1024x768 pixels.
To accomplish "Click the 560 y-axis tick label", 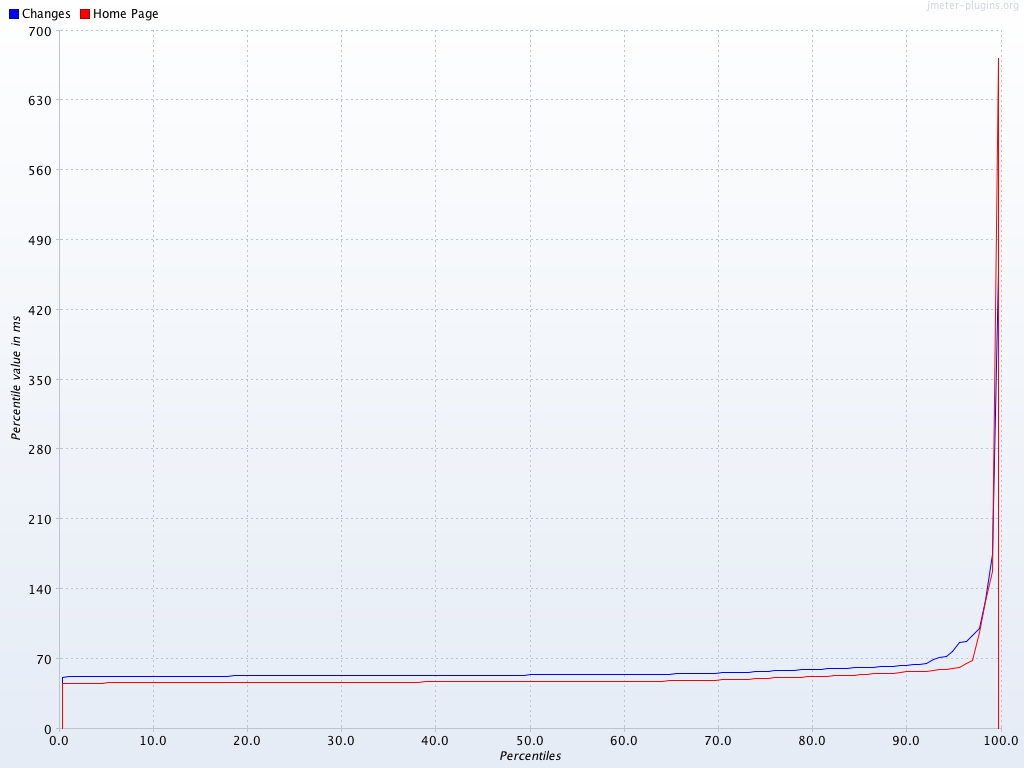I will click(39, 170).
